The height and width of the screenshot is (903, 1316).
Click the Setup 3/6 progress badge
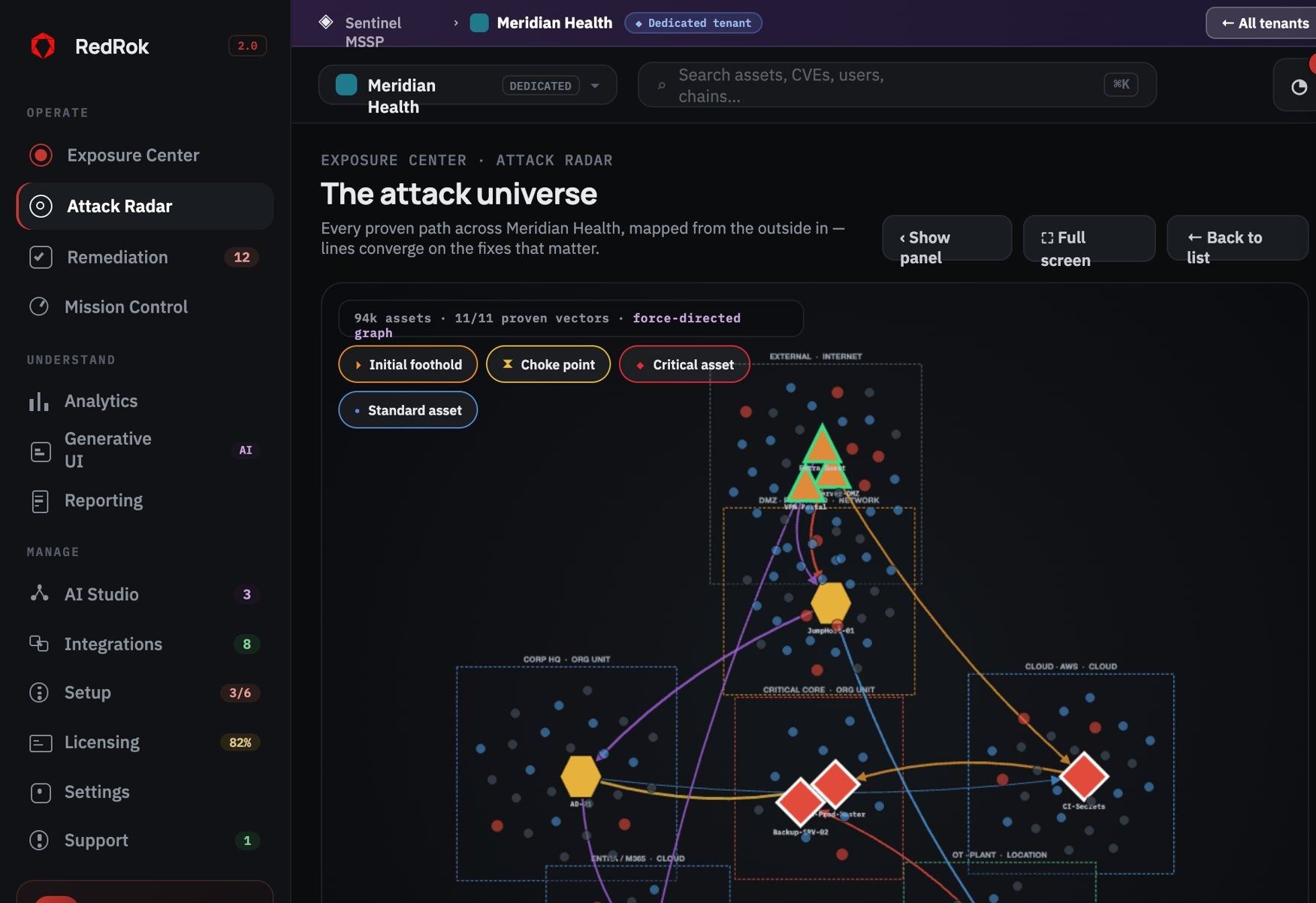tap(240, 693)
